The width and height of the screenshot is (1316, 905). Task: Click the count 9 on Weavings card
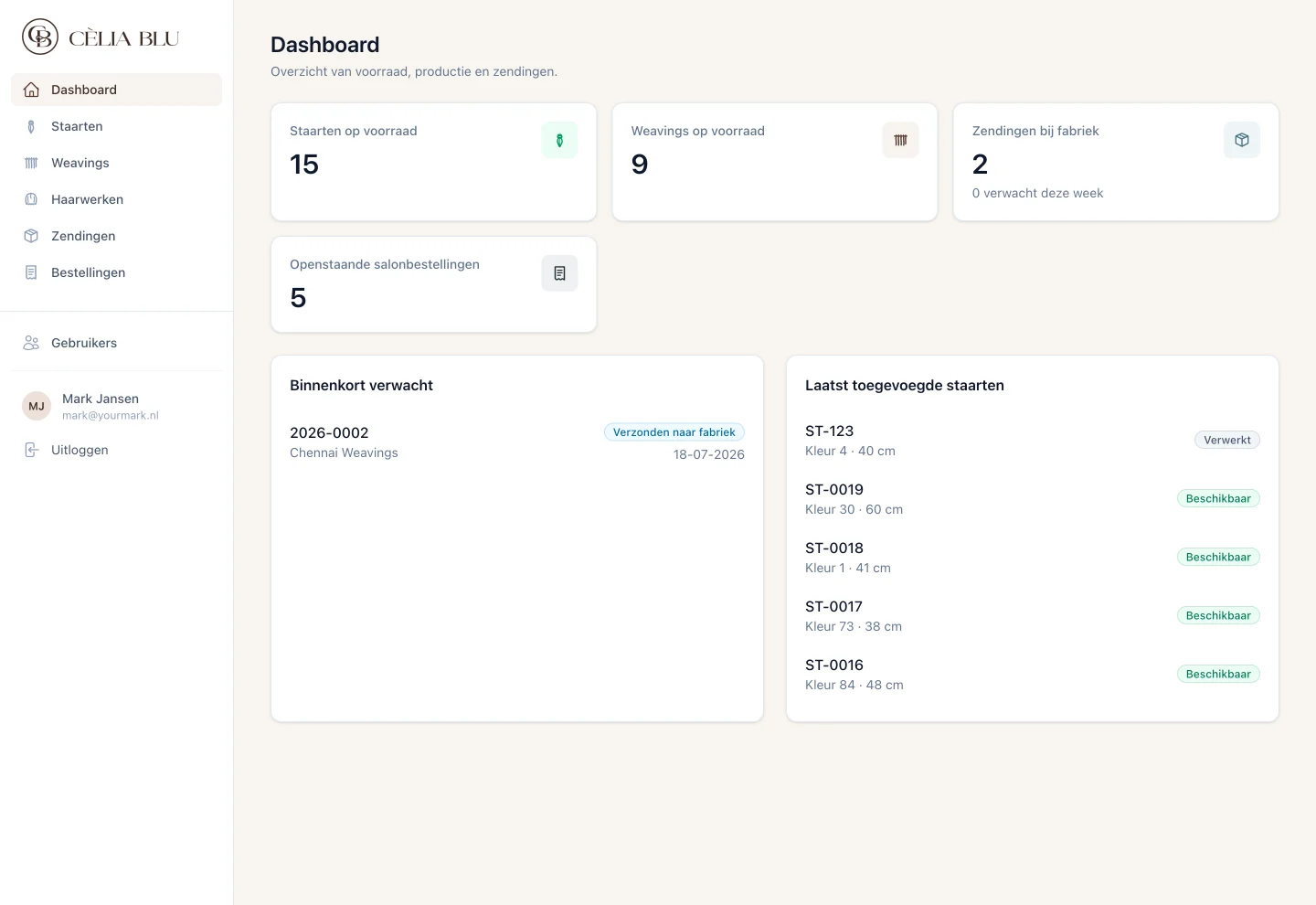click(640, 165)
